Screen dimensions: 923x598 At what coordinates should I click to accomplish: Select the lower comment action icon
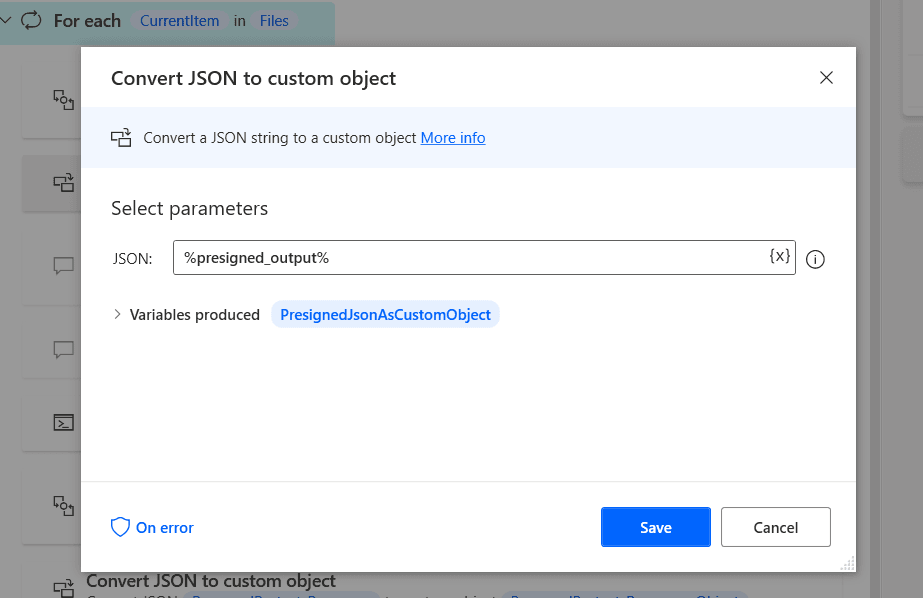[x=63, y=349]
